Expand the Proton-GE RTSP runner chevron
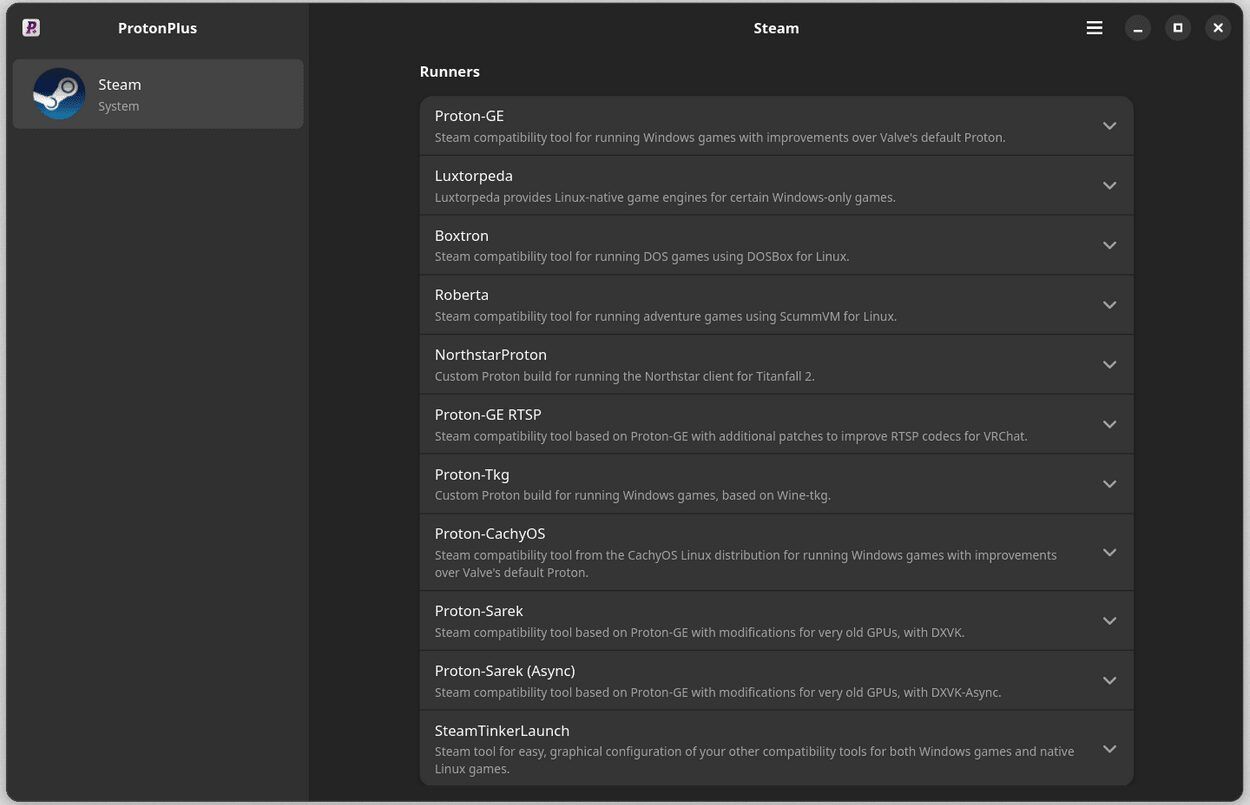Viewport: 1250px width, 805px height. tap(1109, 424)
